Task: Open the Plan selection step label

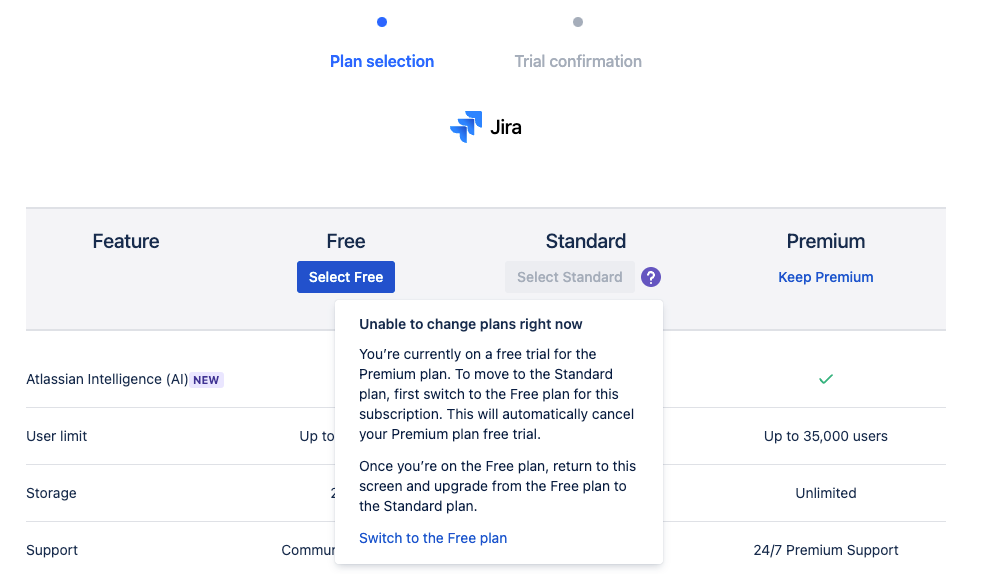Action: [382, 61]
